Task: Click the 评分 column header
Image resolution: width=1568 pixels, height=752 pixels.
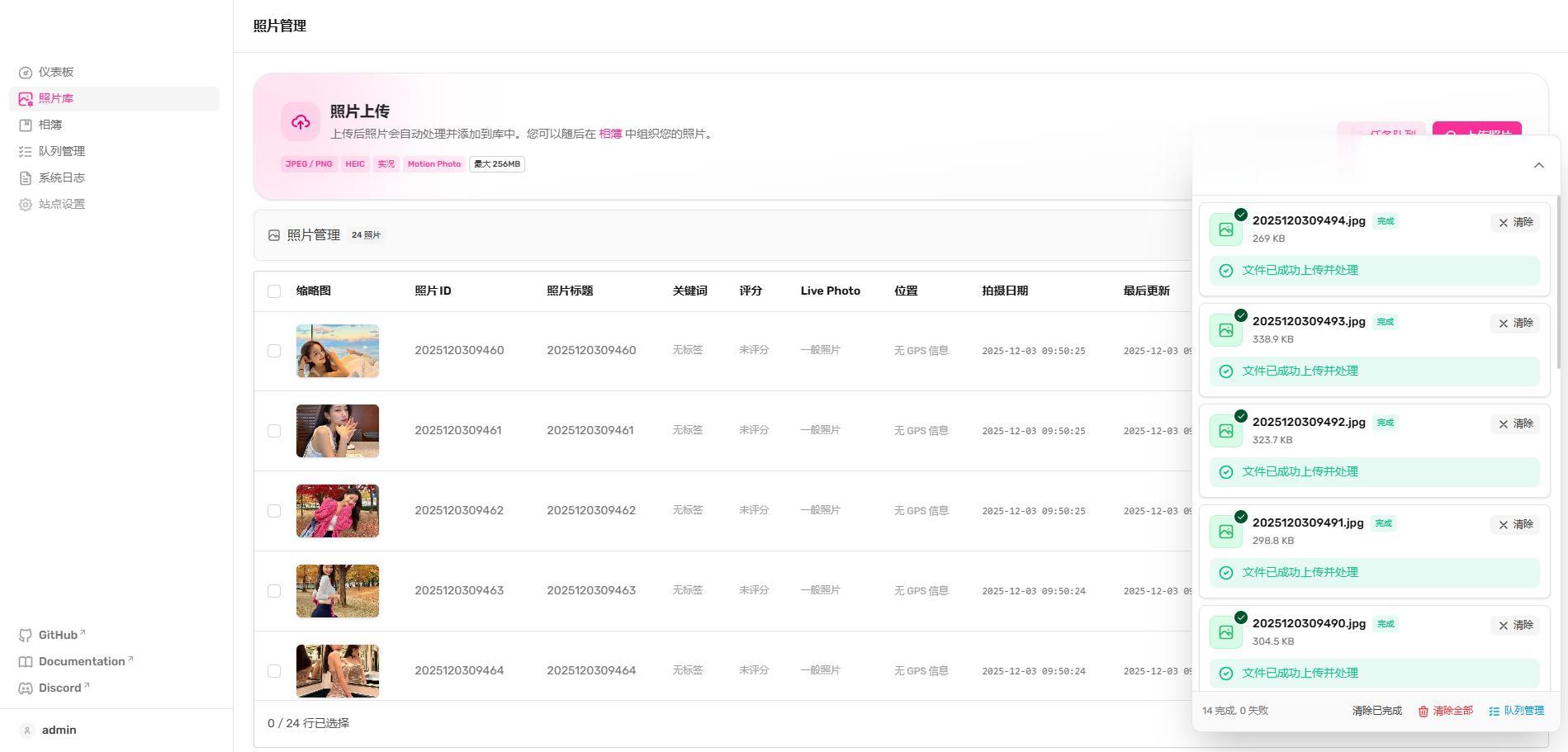Action: pyautogui.click(x=751, y=291)
